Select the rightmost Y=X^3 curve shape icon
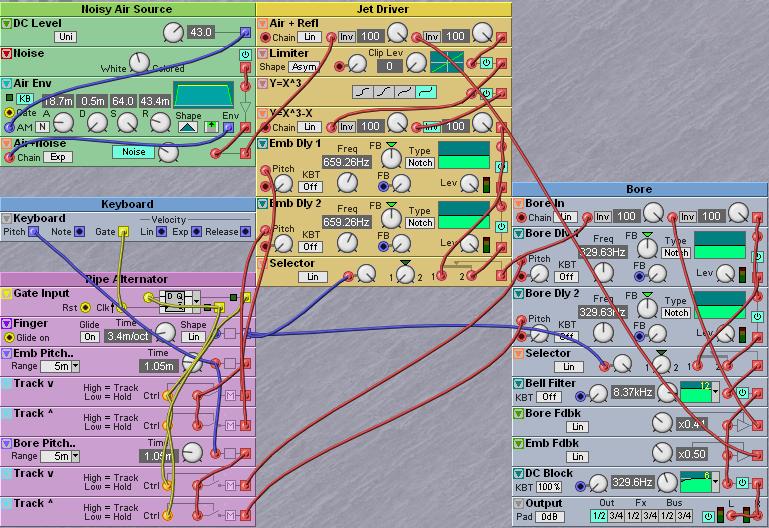Image resolution: width=769 pixels, height=528 pixels. [427, 92]
